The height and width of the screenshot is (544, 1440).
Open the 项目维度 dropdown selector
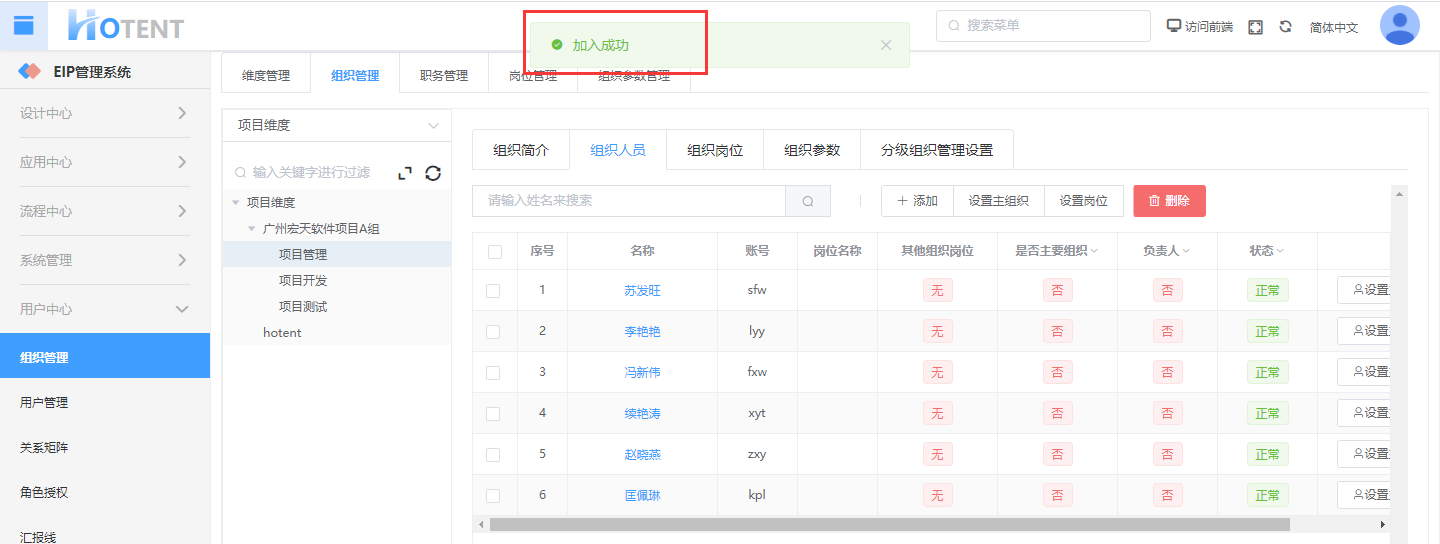click(x=336, y=125)
